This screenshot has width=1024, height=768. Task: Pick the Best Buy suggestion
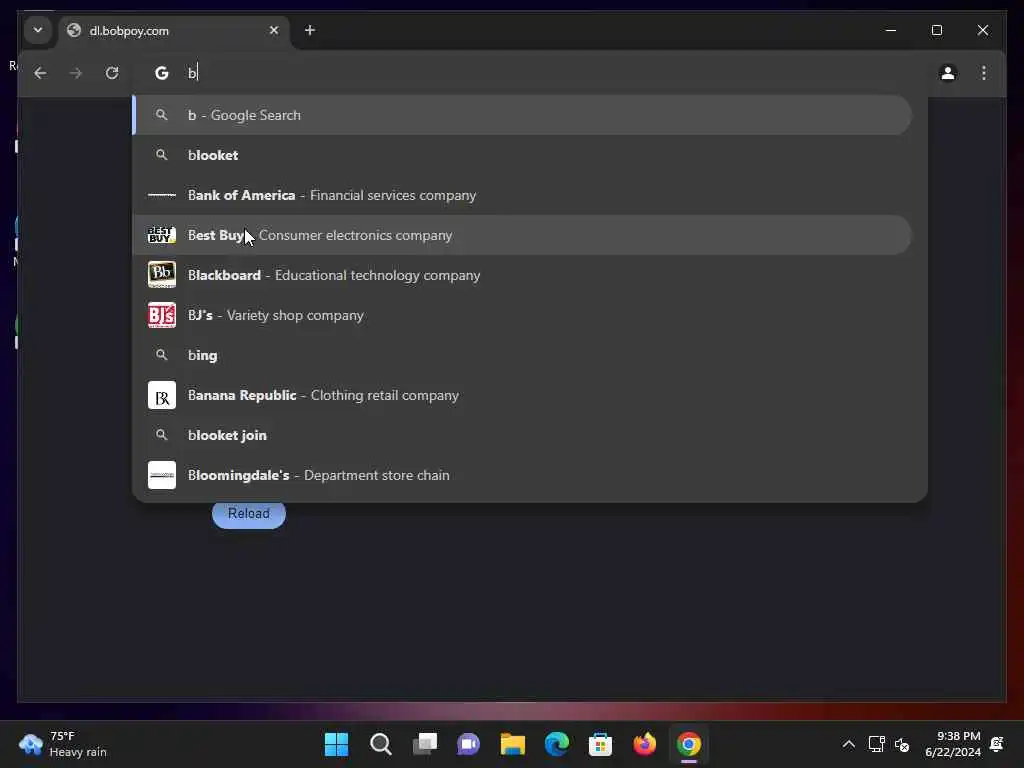click(522, 235)
